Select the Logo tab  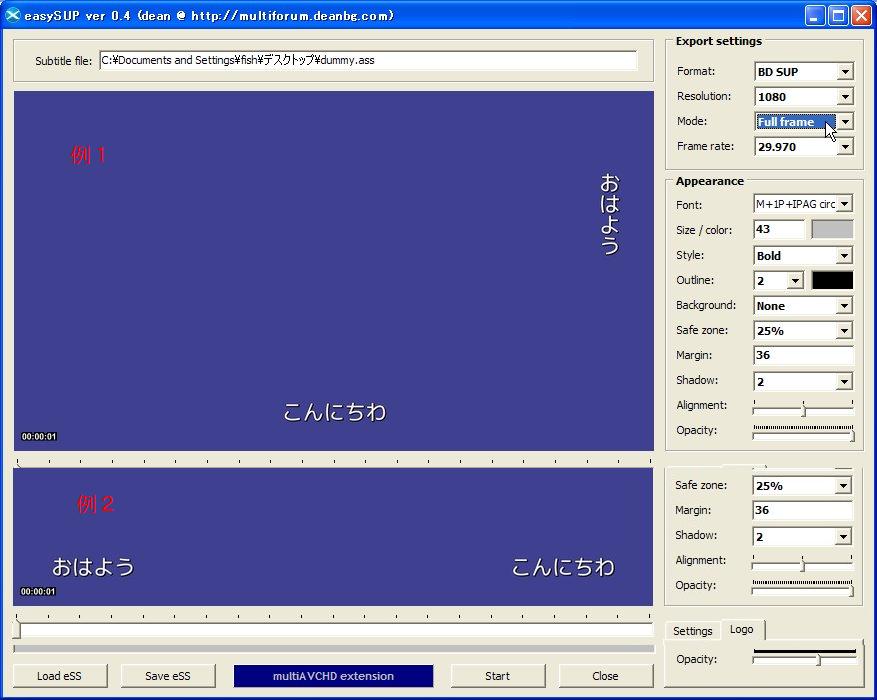pos(742,629)
